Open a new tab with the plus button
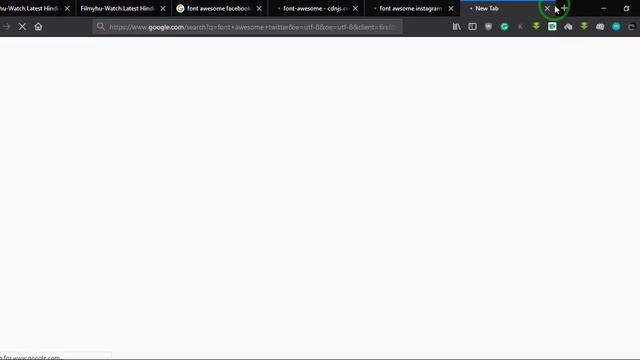This screenshot has height=360, width=640. (x=564, y=8)
